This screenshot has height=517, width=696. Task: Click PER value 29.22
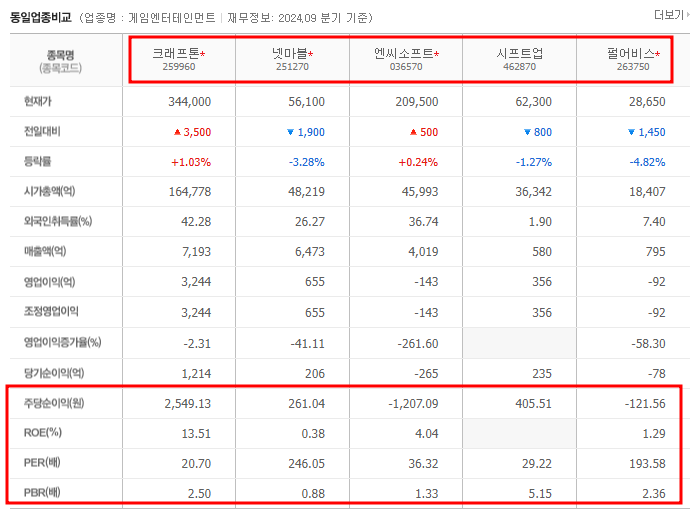[537, 464]
